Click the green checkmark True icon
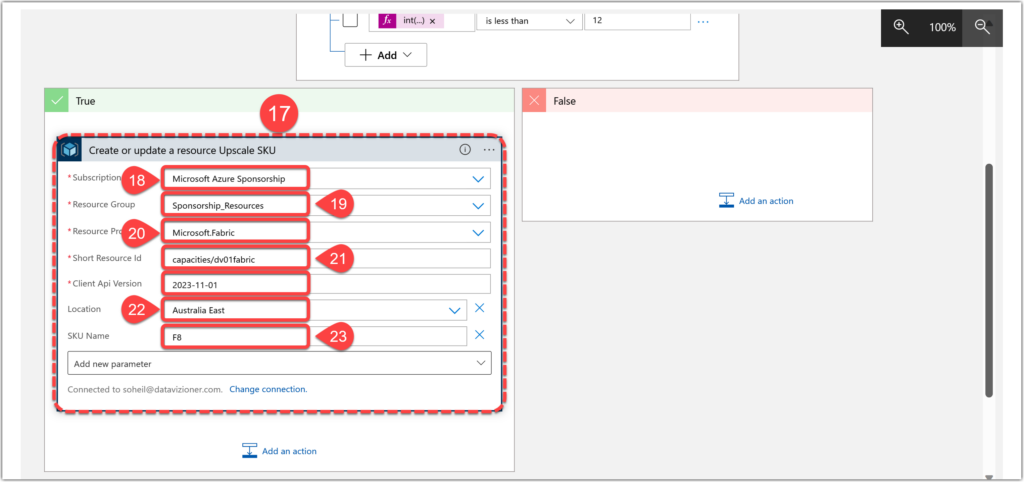The width and height of the screenshot is (1024, 482). [x=57, y=101]
